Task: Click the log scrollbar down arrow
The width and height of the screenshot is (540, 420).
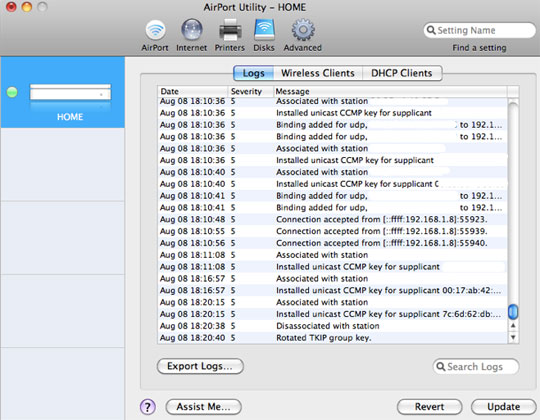Action: coord(513,337)
